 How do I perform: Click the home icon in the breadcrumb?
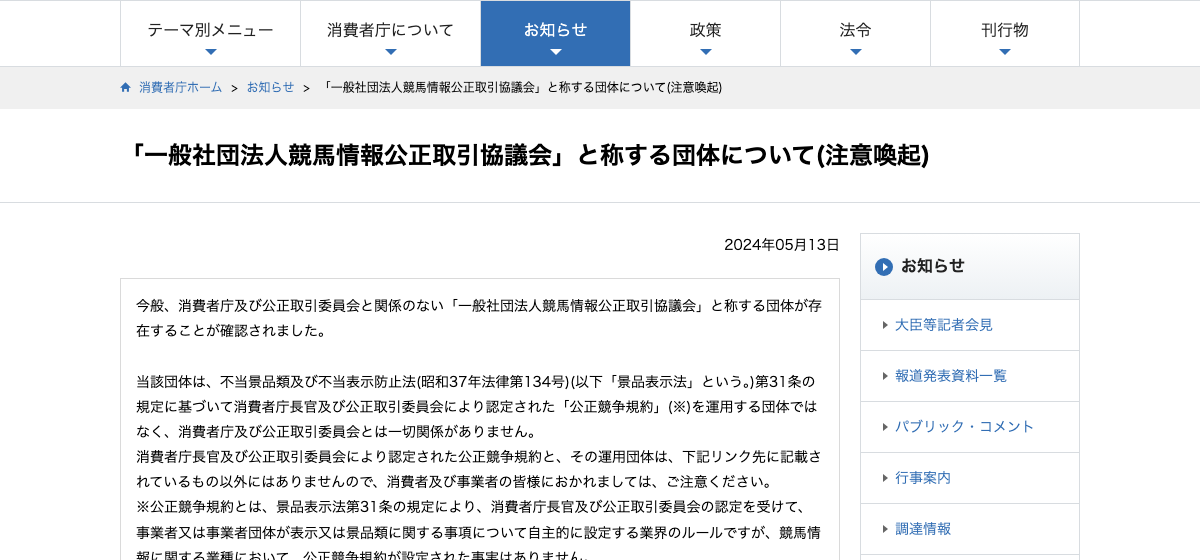[x=126, y=87]
